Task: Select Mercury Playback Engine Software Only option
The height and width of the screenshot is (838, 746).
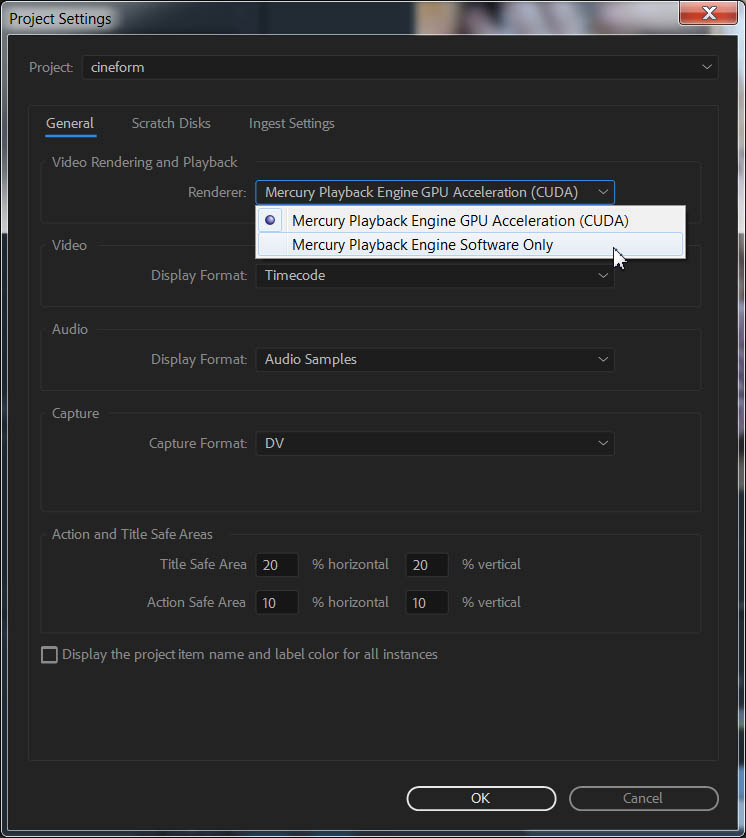Action: 470,245
